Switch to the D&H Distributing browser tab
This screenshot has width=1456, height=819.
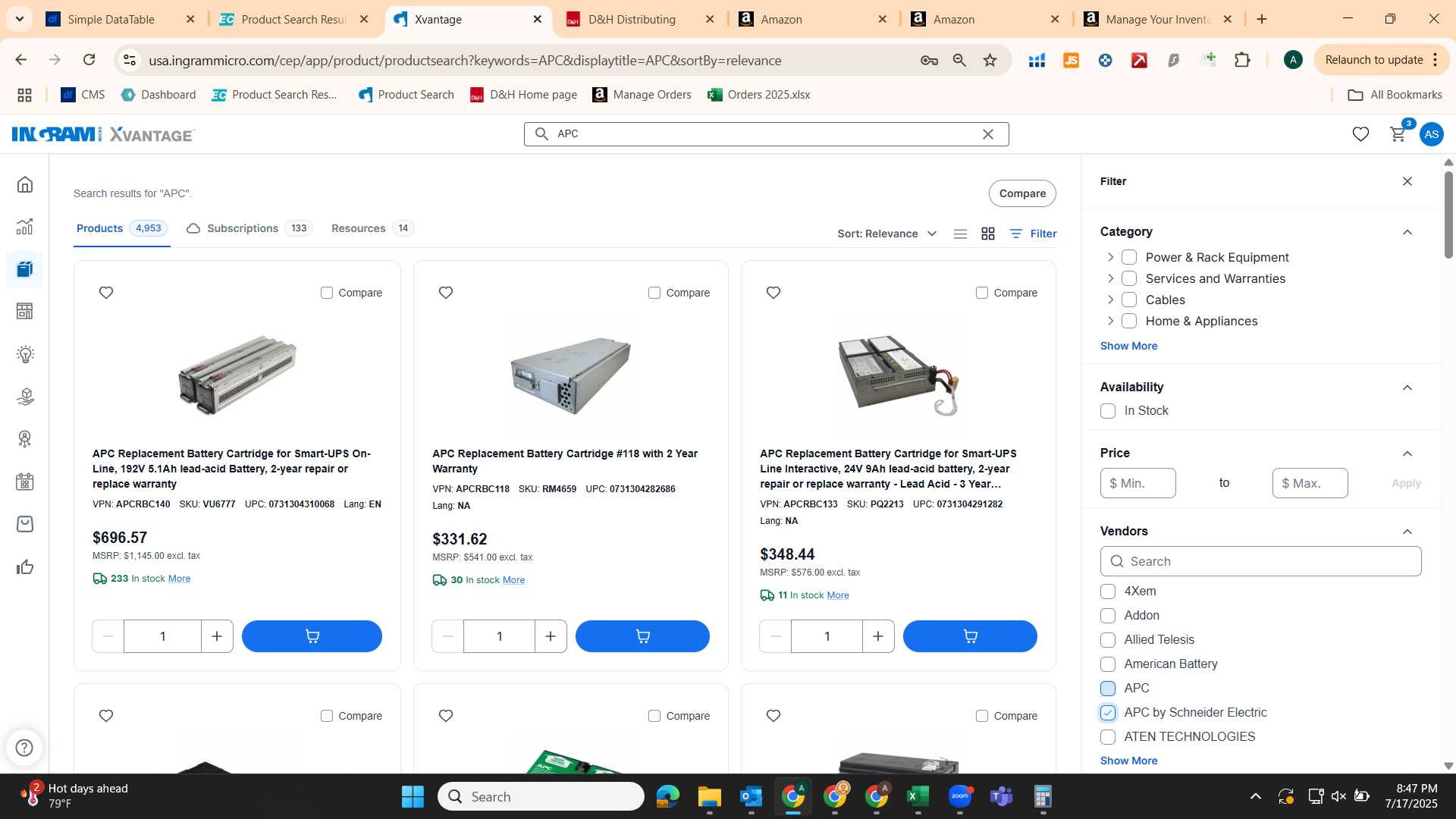pos(641,19)
